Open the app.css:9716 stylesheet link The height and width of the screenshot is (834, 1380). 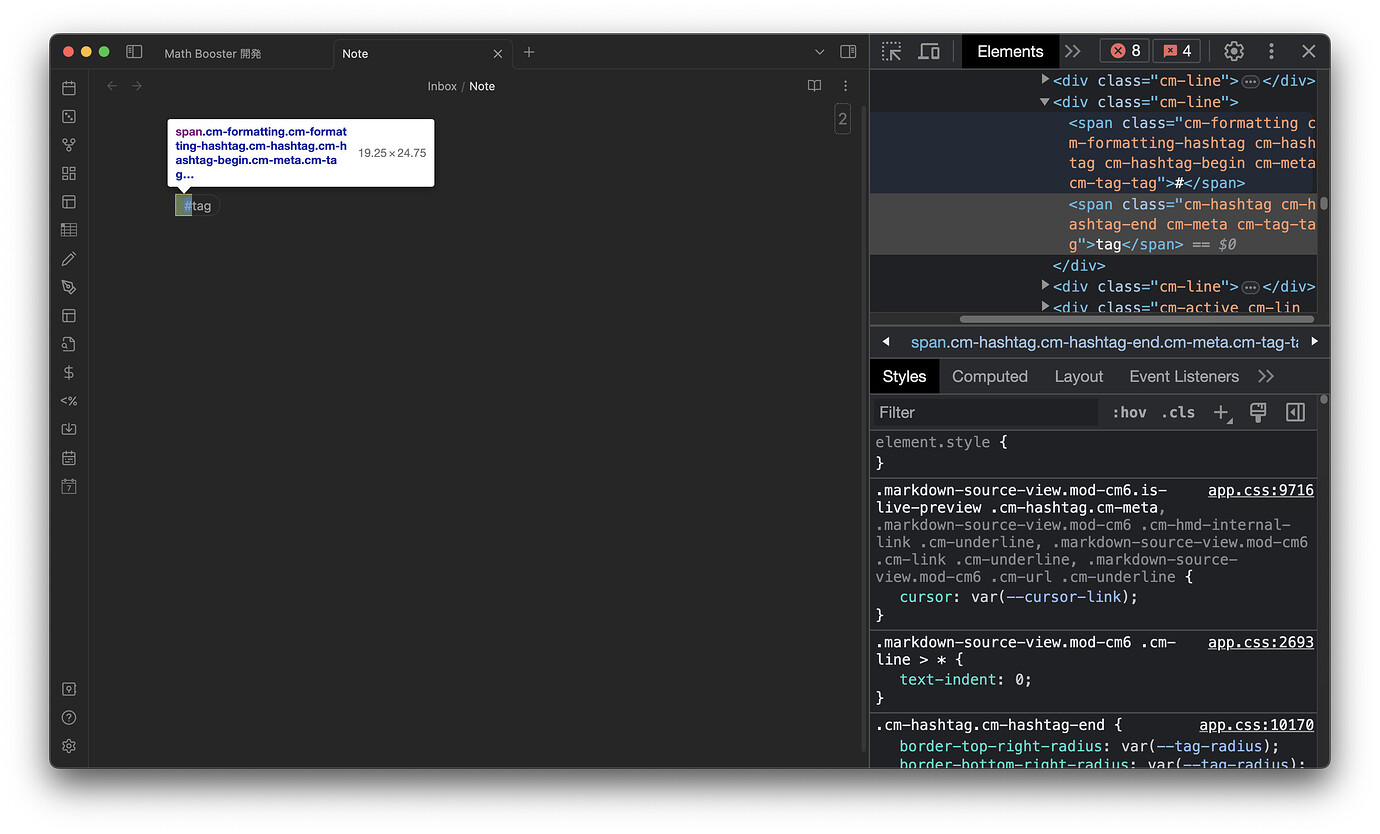pos(1260,490)
